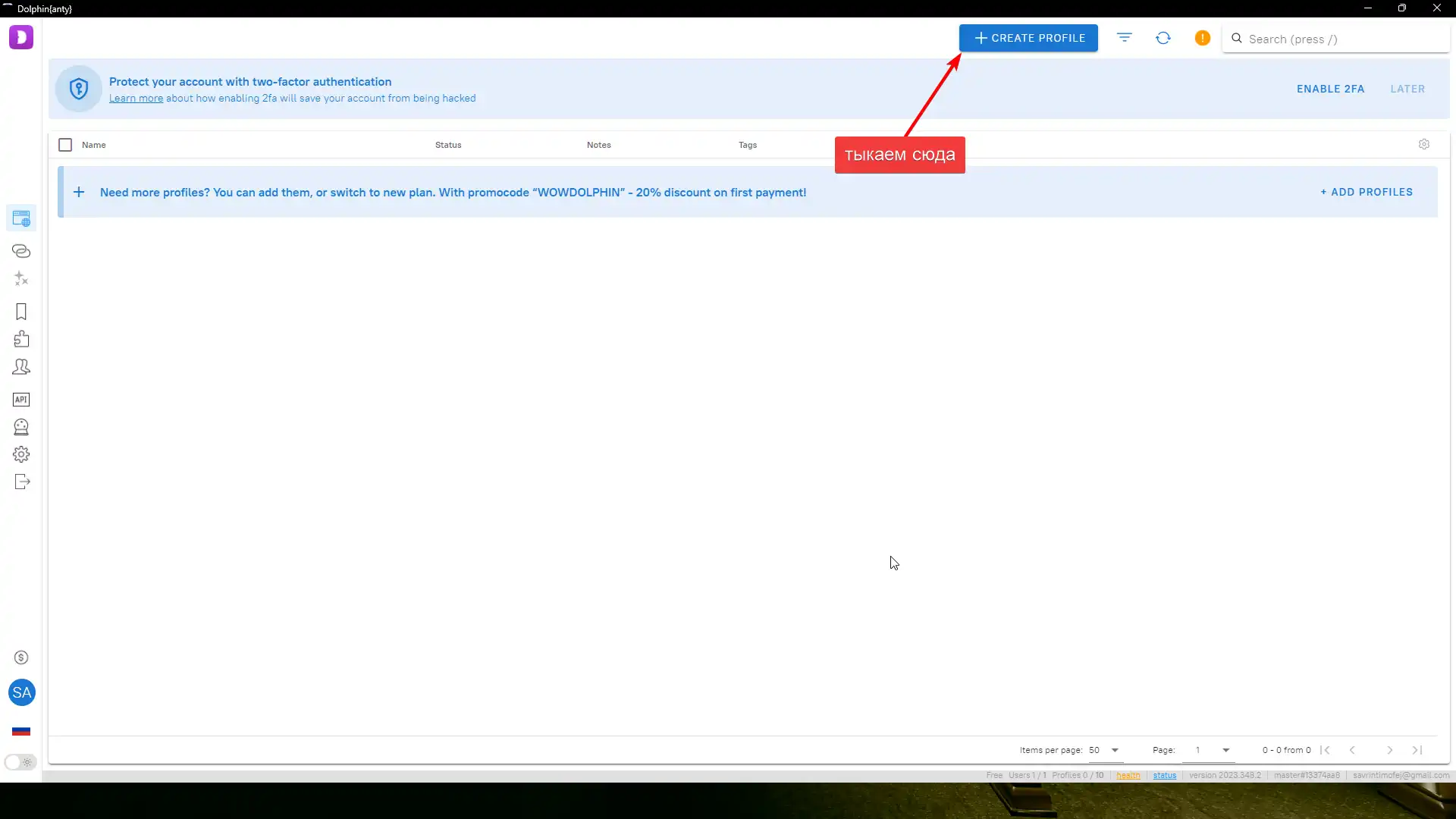Click the 0 - 0 from 0 range text
The image size is (1456, 819).
(1286, 750)
